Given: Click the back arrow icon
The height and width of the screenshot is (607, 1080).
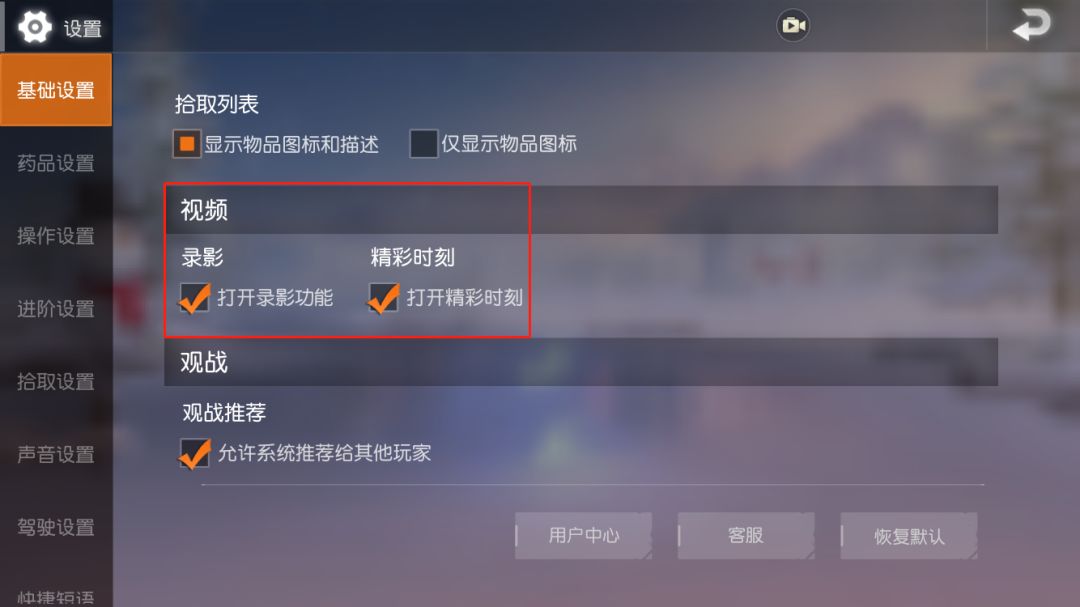Looking at the screenshot, I should point(1031,25).
